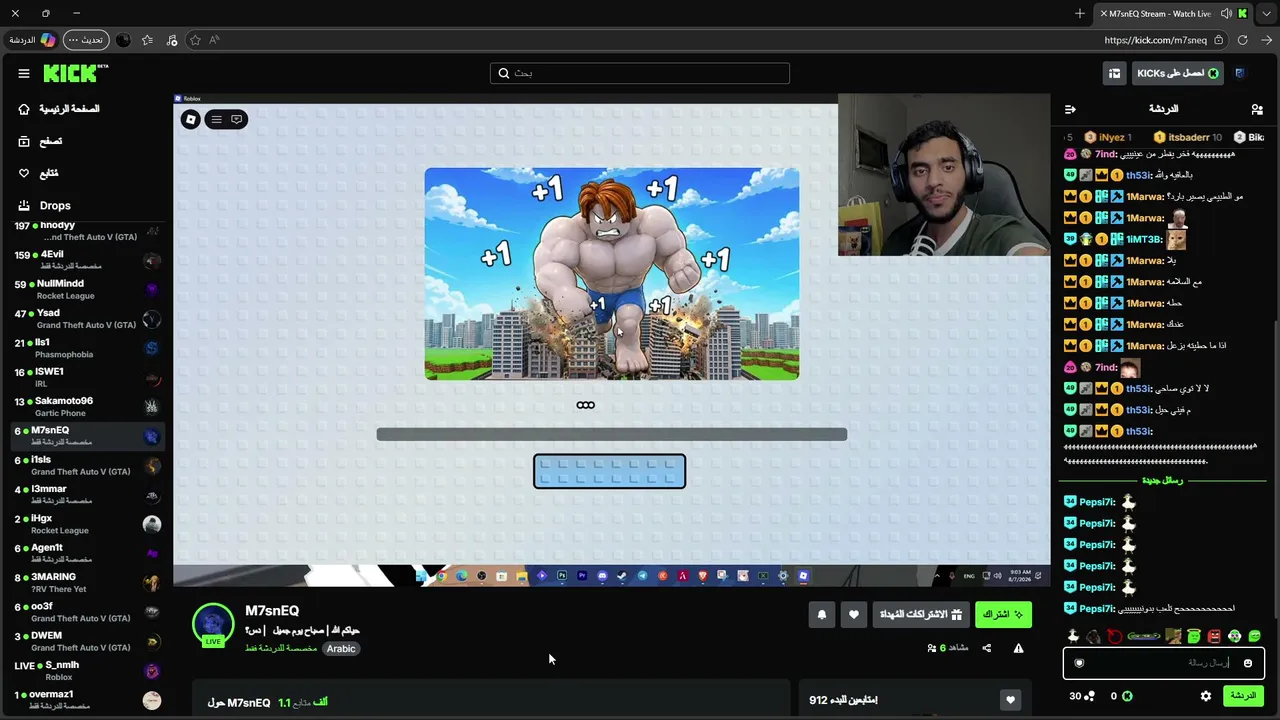Click username iIMT3B in chat

(x=1145, y=240)
